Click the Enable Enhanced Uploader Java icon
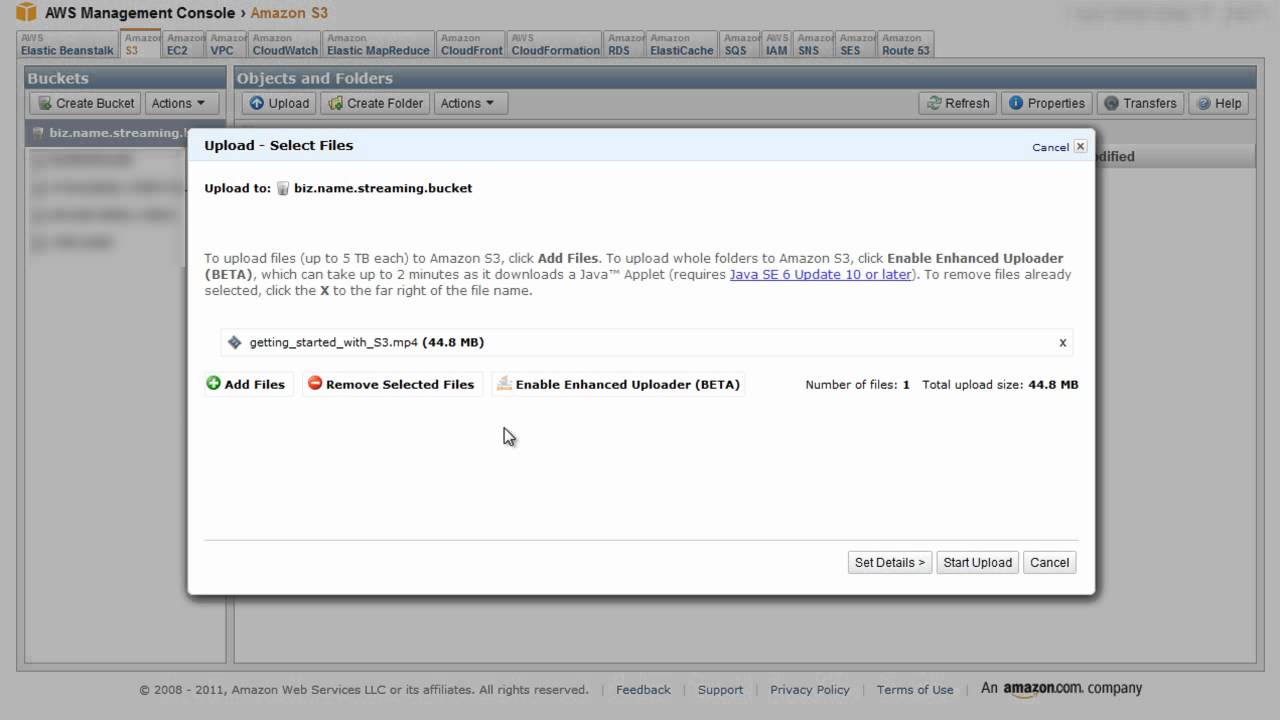Screen dimensions: 1280x720 tap(504, 383)
